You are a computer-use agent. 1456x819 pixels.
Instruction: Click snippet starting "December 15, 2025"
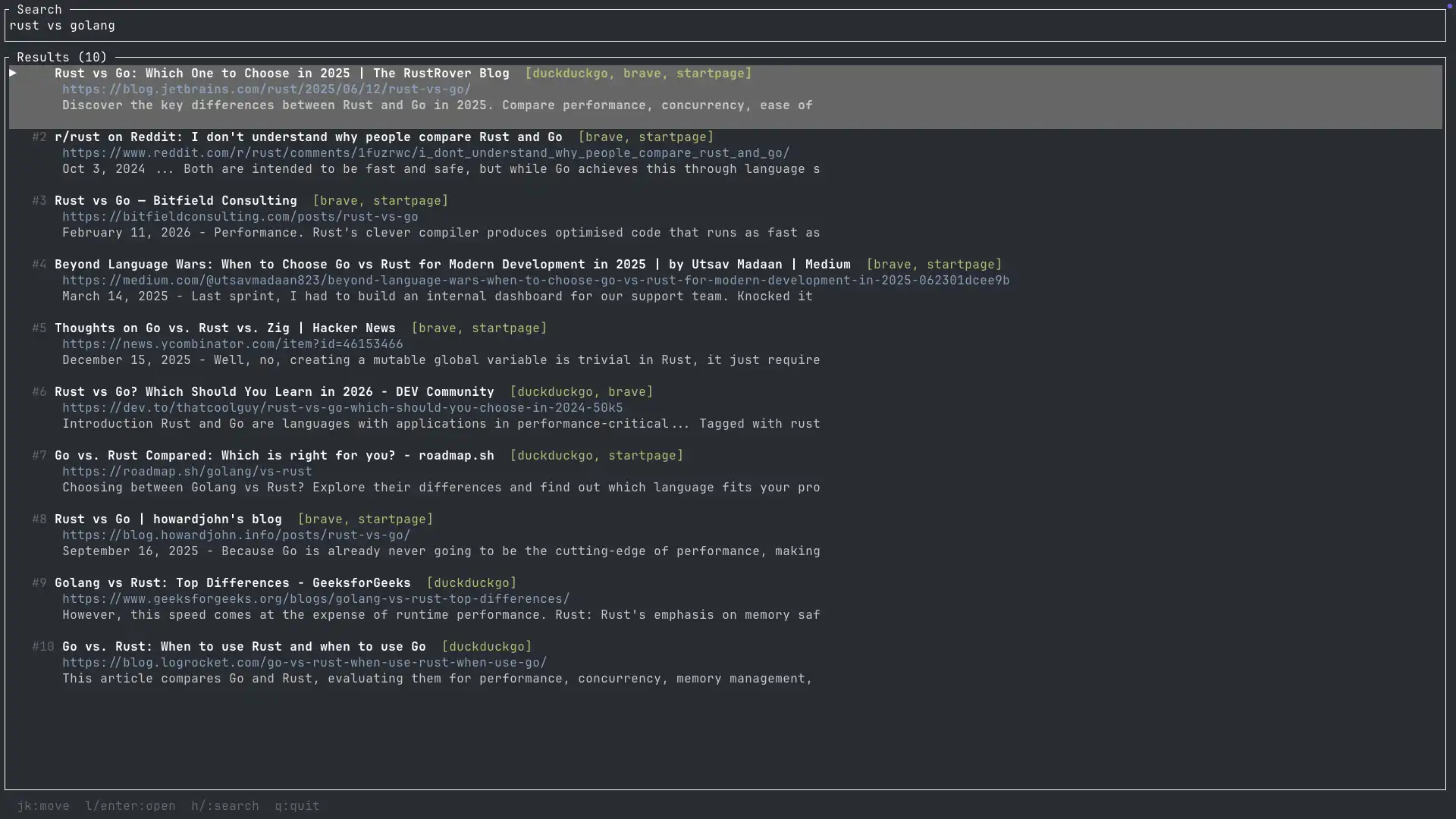(x=441, y=360)
